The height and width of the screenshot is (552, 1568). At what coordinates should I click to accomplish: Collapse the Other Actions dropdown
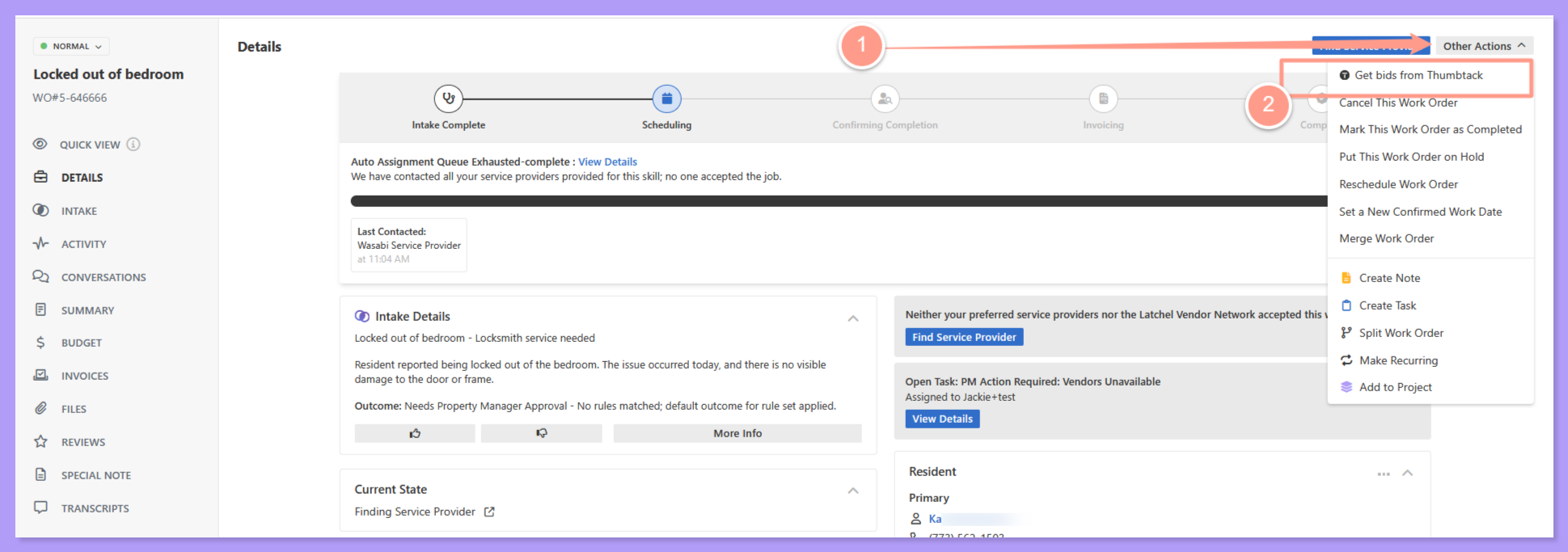point(1485,46)
